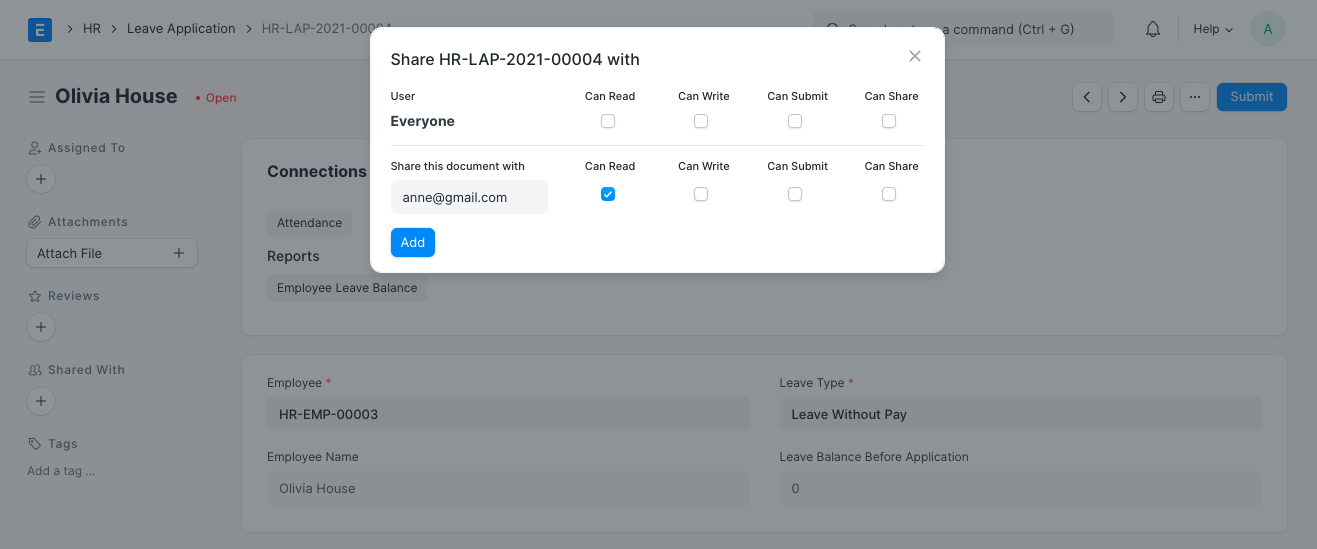Close the Share dialog
Image resolution: width=1317 pixels, height=549 pixels.
914,57
